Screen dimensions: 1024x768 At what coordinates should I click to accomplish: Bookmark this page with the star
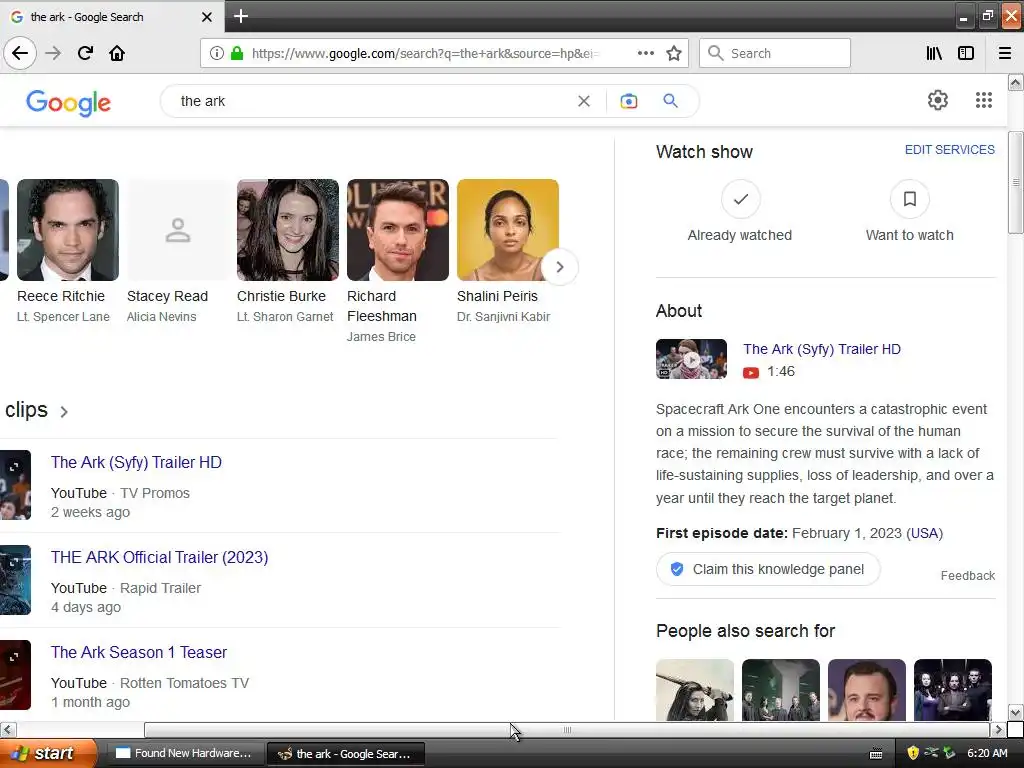pos(674,53)
